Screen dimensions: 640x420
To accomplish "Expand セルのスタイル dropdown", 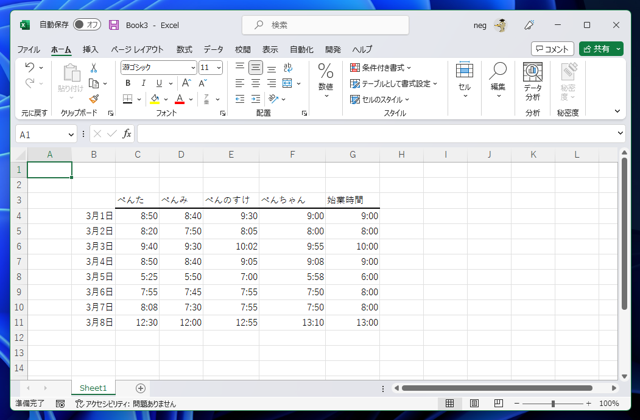I will pos(407,100).
